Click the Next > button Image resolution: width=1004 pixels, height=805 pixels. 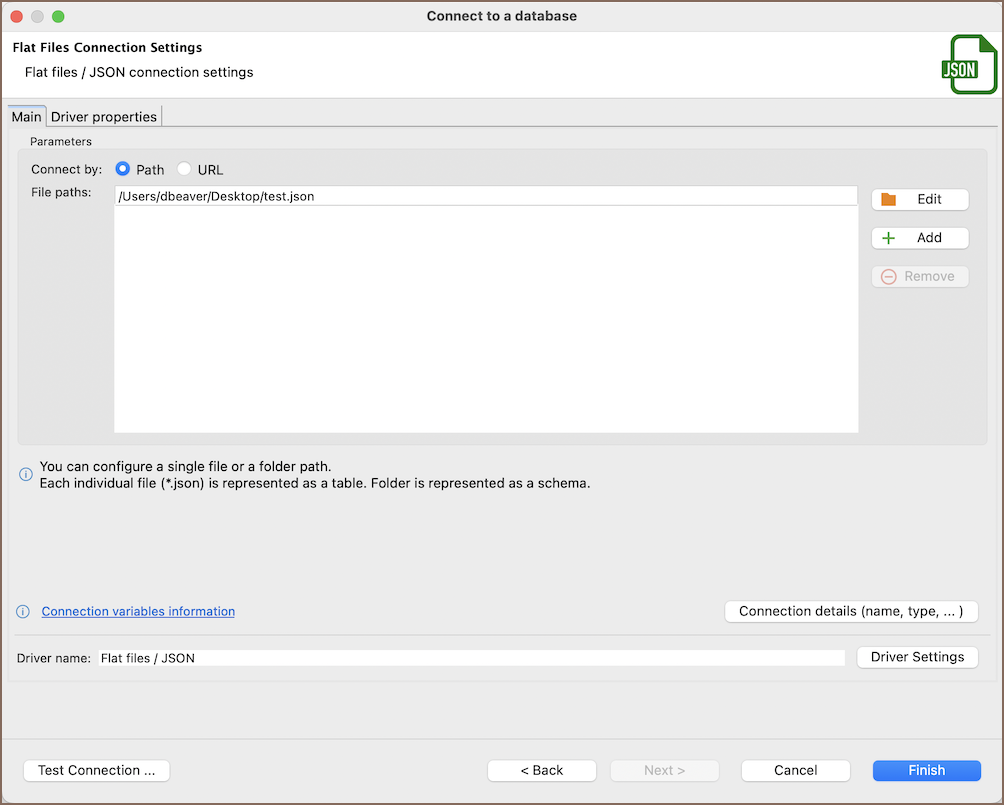pyautogui.click(x=665, y=770)
